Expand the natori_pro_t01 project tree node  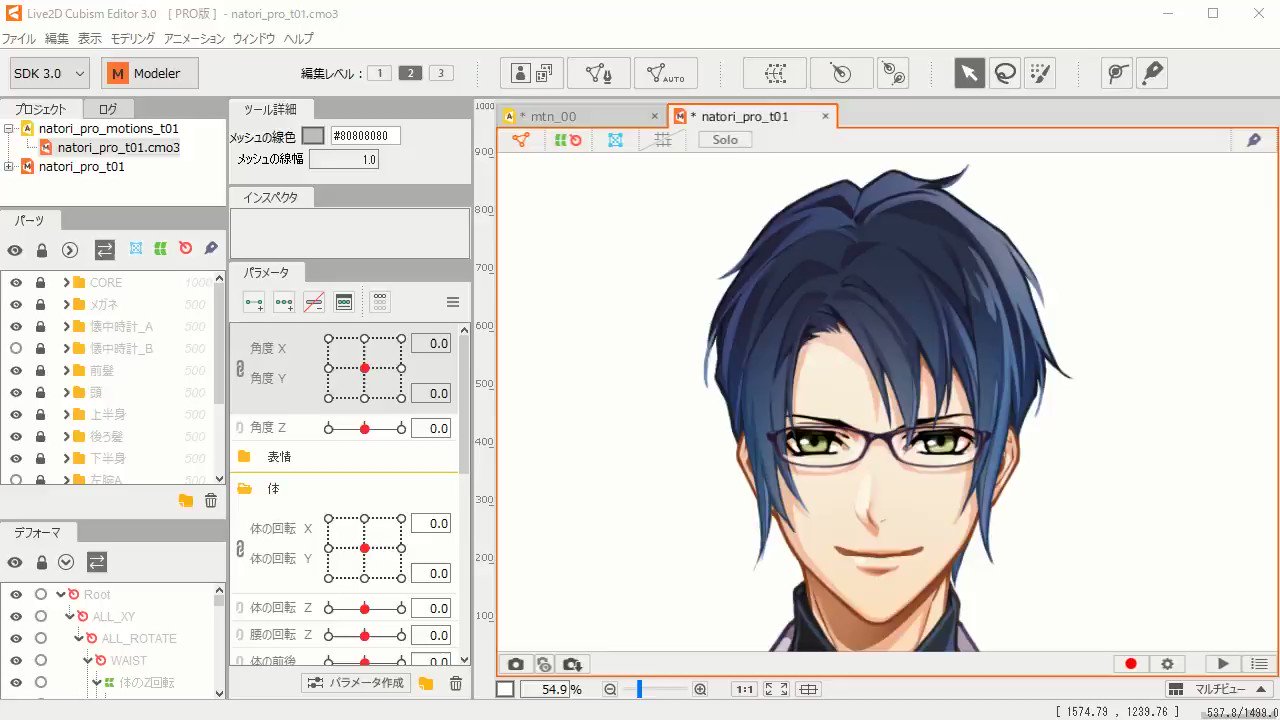pyautogui.click(x=9, y=167)
